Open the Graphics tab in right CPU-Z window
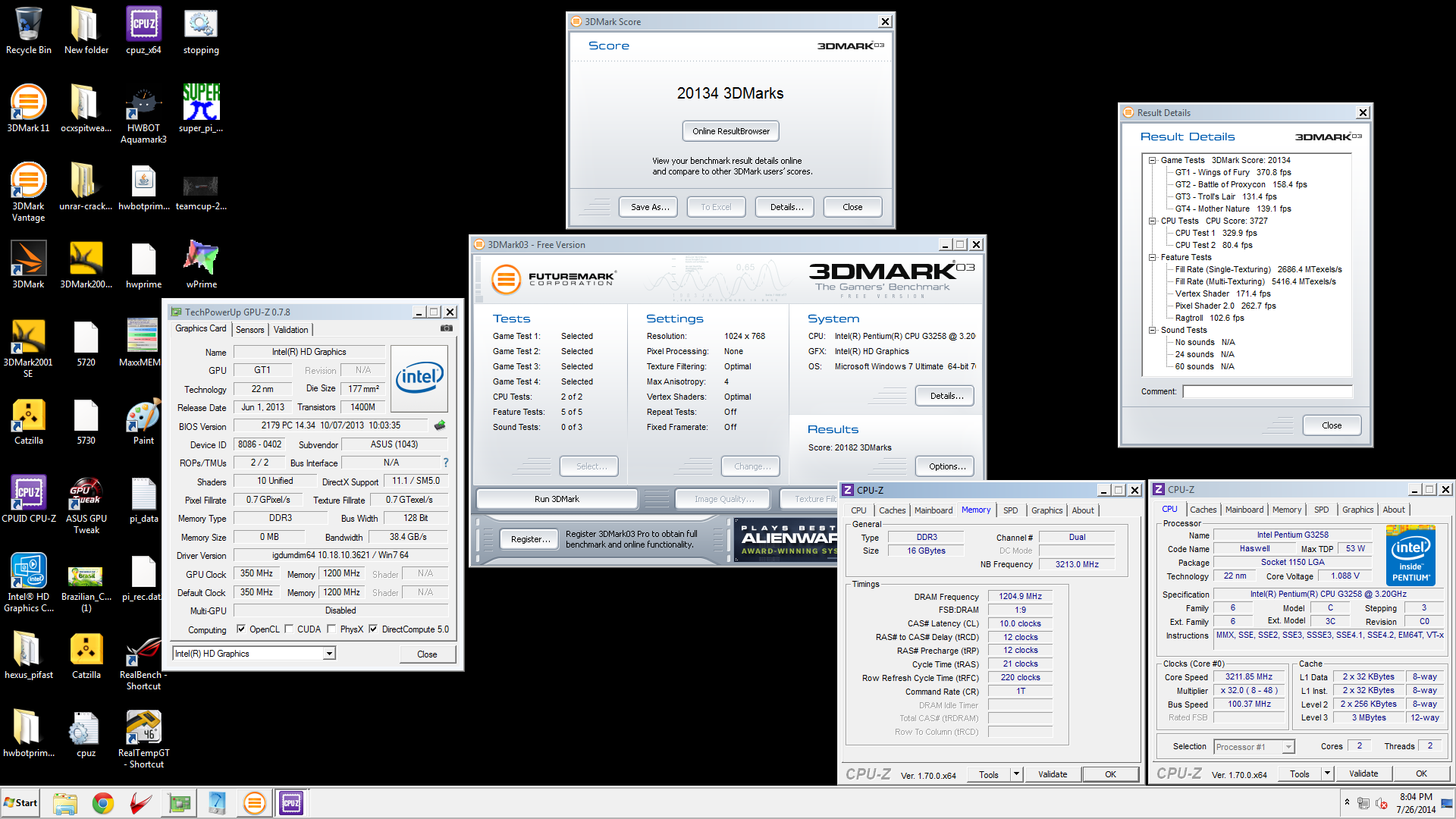The image size is (1456, 819). [1357, 510]
